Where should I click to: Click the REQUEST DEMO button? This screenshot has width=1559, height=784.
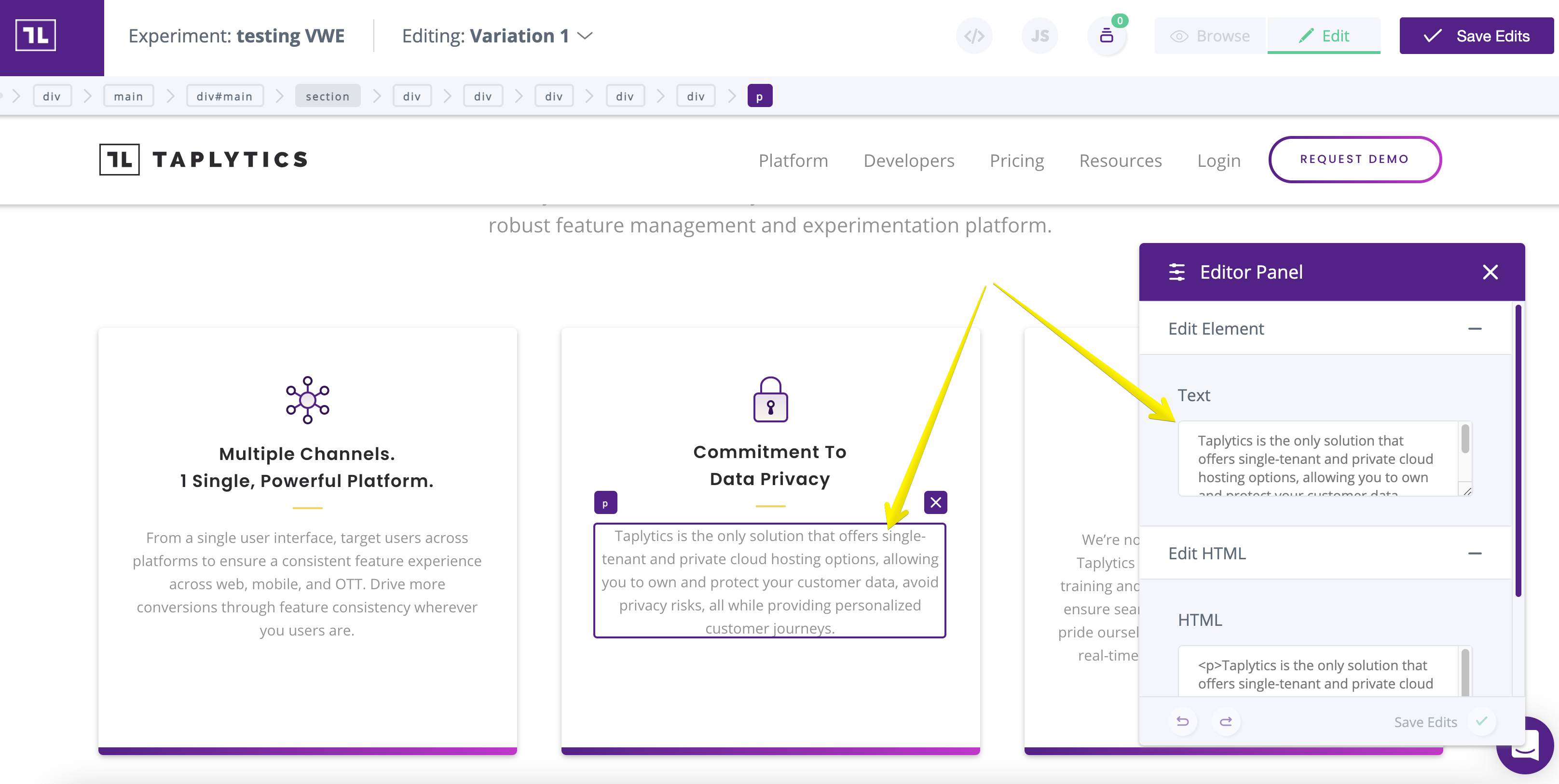(x=1354, y=159)
